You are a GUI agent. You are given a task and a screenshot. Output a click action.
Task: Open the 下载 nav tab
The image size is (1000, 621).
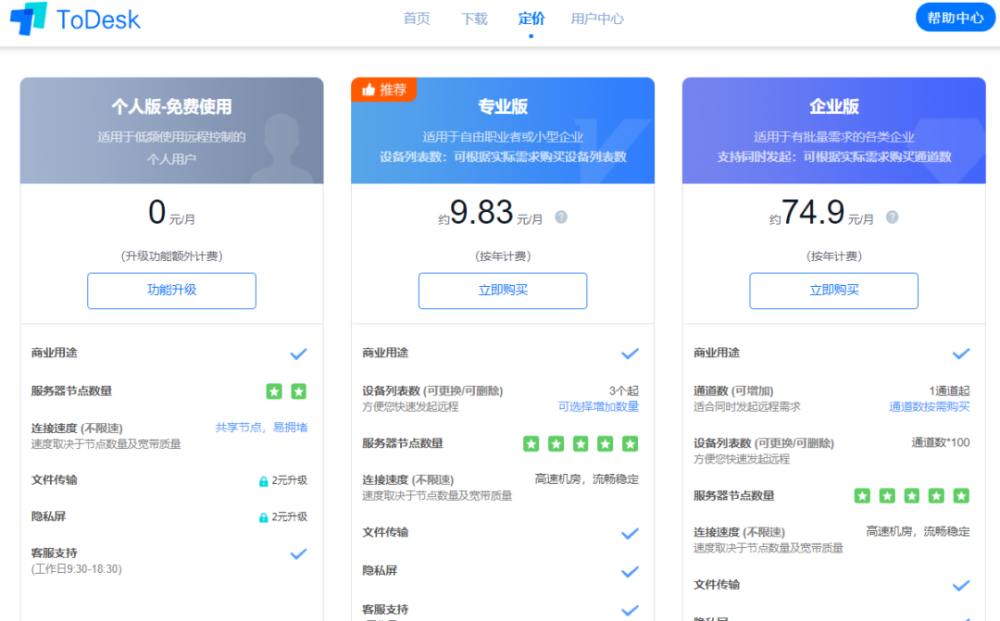point(474,18)
